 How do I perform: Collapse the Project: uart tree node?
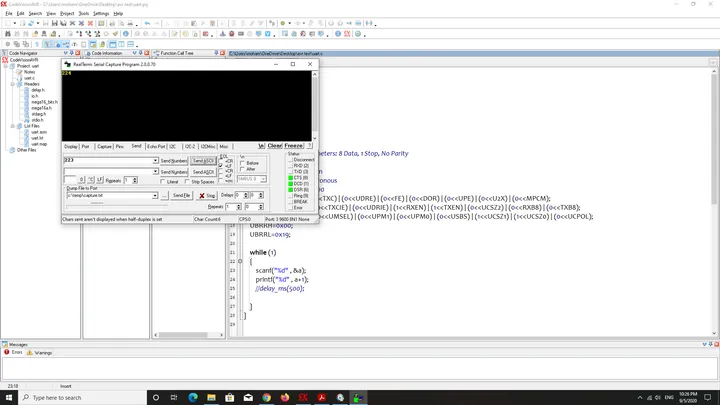(x=6, y=66)
